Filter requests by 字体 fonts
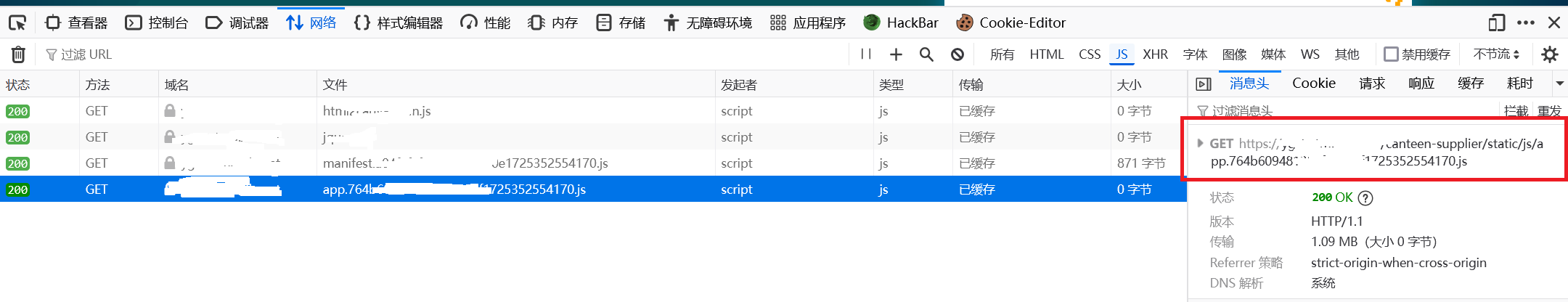 click(x=1195, y=54)
